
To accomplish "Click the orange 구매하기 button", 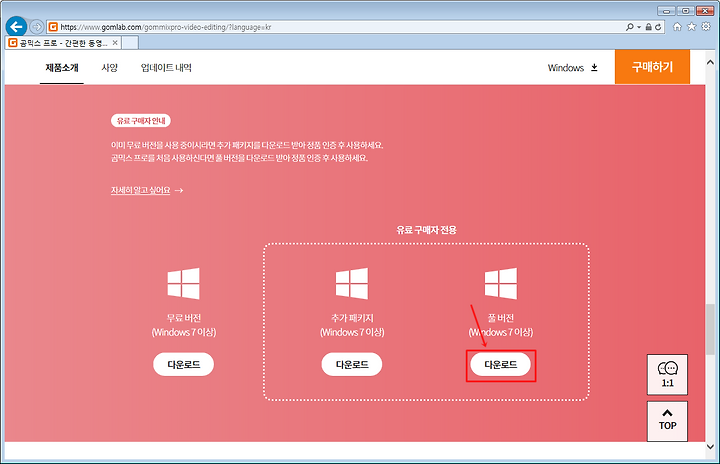I will (652, 67).
